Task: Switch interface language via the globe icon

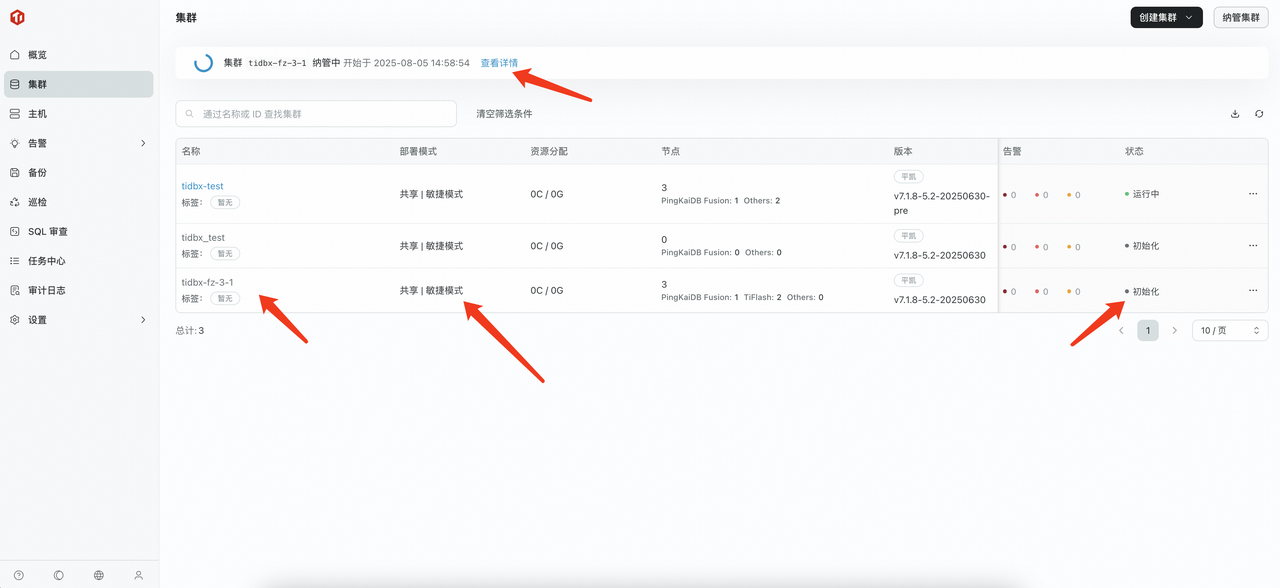Action: pos(98,575)
